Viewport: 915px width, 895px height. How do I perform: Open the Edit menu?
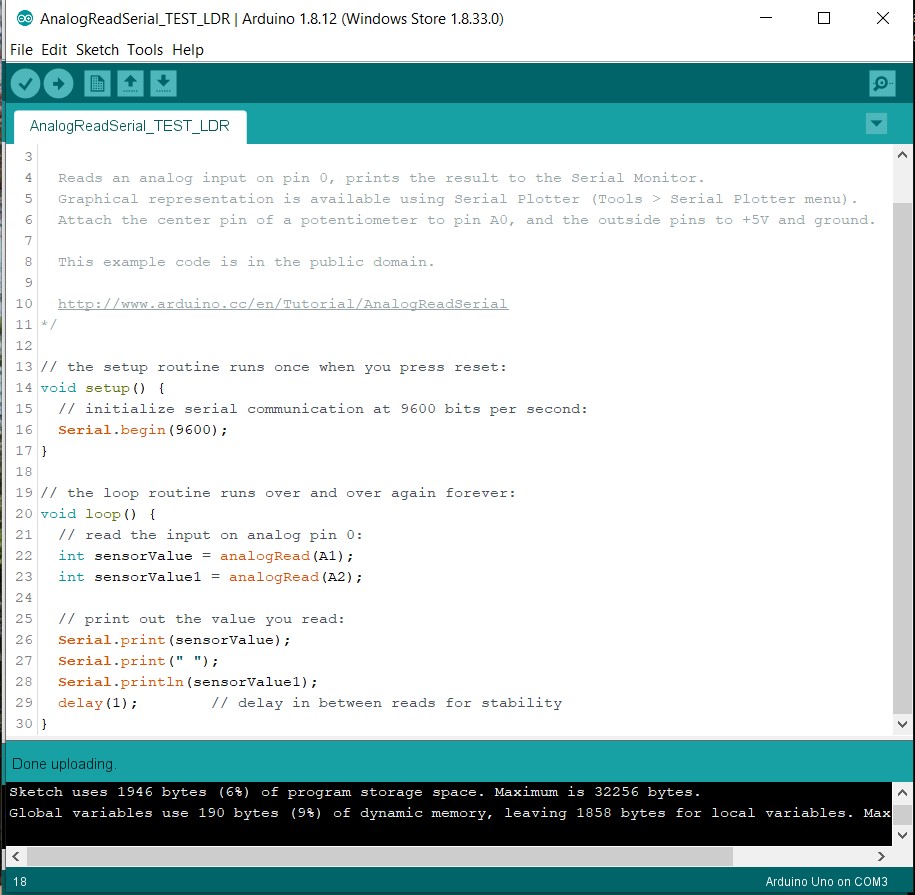coord(54,50)
